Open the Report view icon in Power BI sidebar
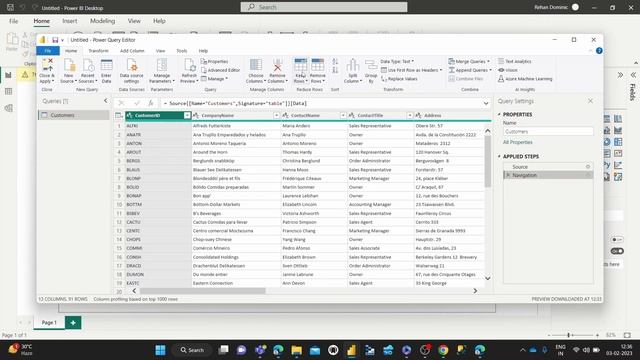Screen dimensions: 640x360 coord(9,75)
